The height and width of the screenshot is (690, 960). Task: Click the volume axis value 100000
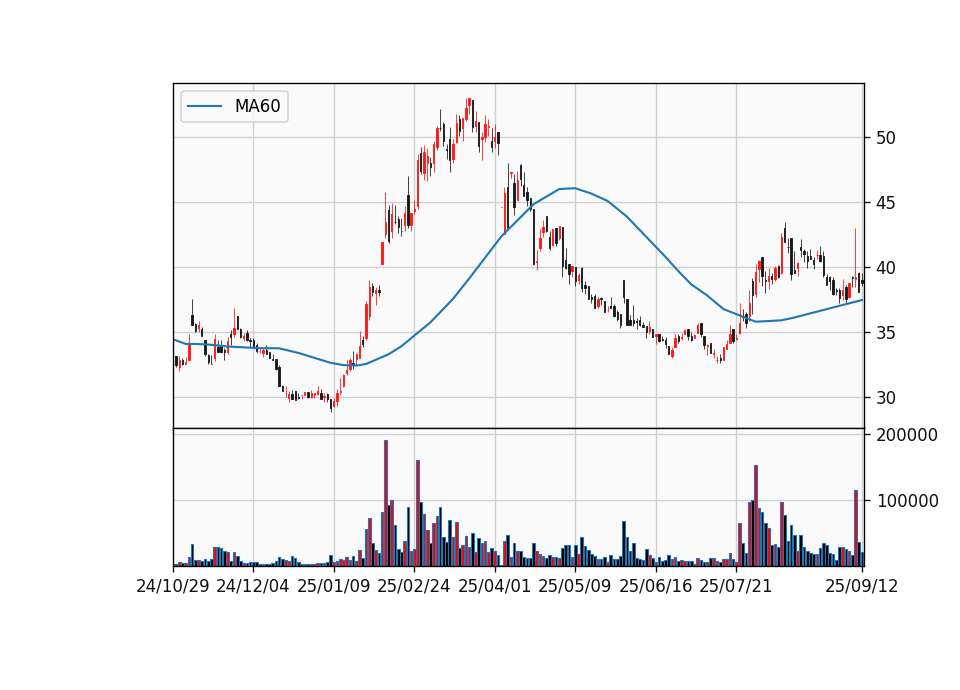(907, 501)
